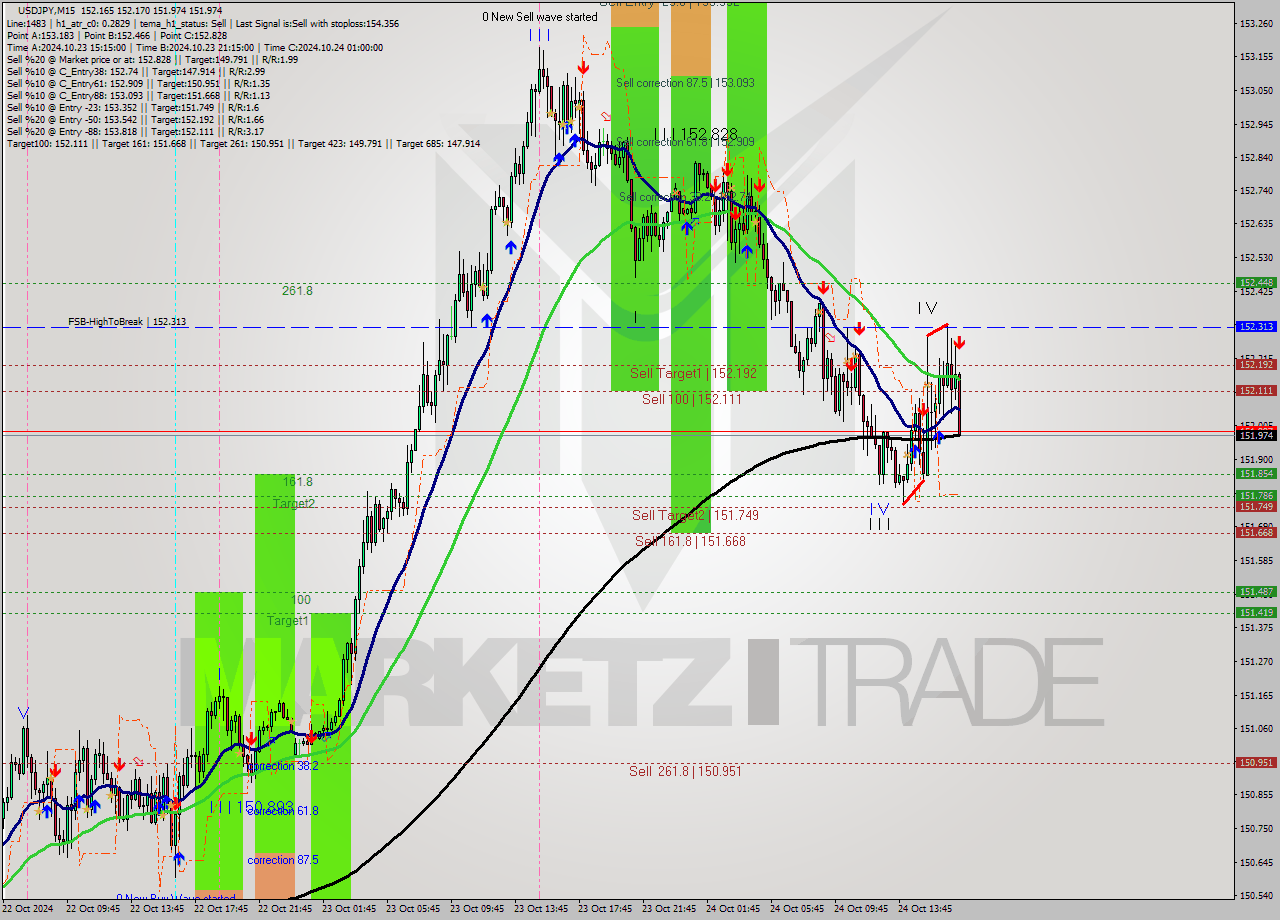Click the 23 Oct 05:45 time label
This screenshot has height=920, width=1280.
coord(412,909)
